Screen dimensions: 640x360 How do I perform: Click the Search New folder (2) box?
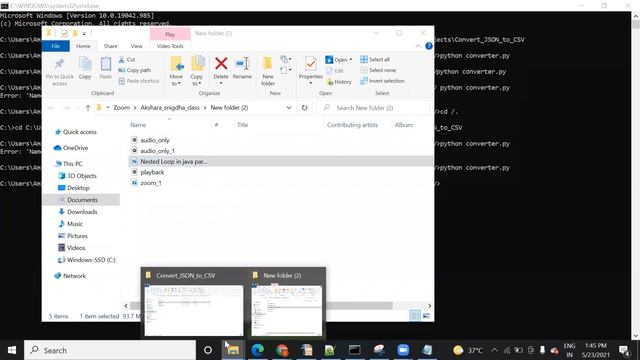pyautogui.click(x=373, y=108)
